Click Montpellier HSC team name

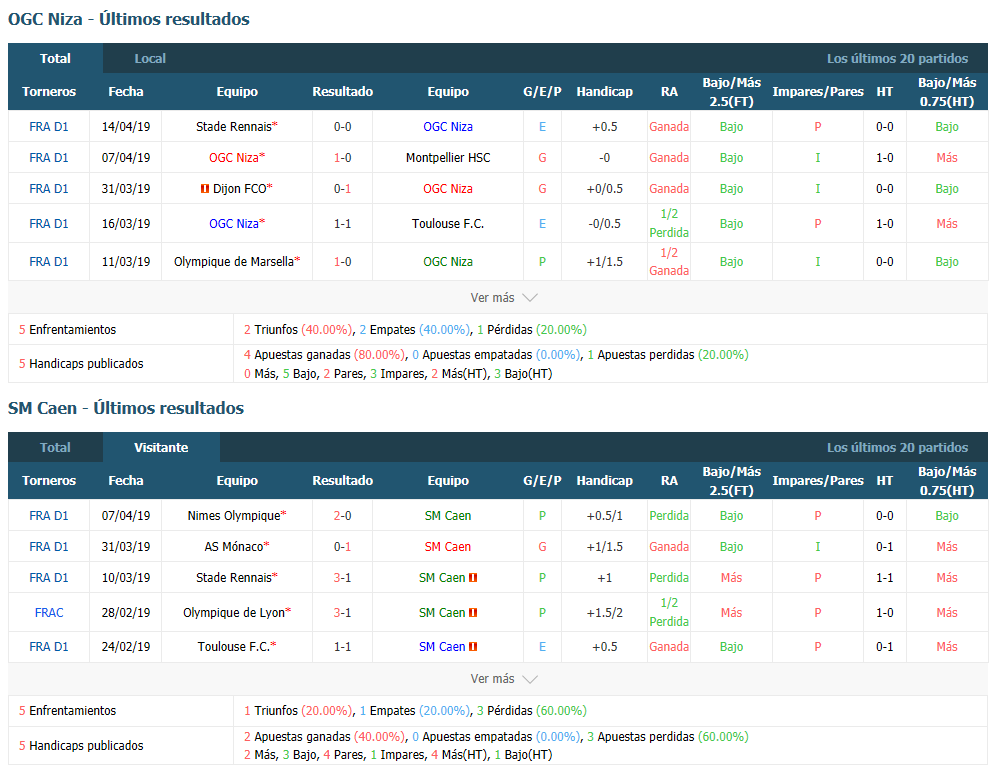coord(448,158)
